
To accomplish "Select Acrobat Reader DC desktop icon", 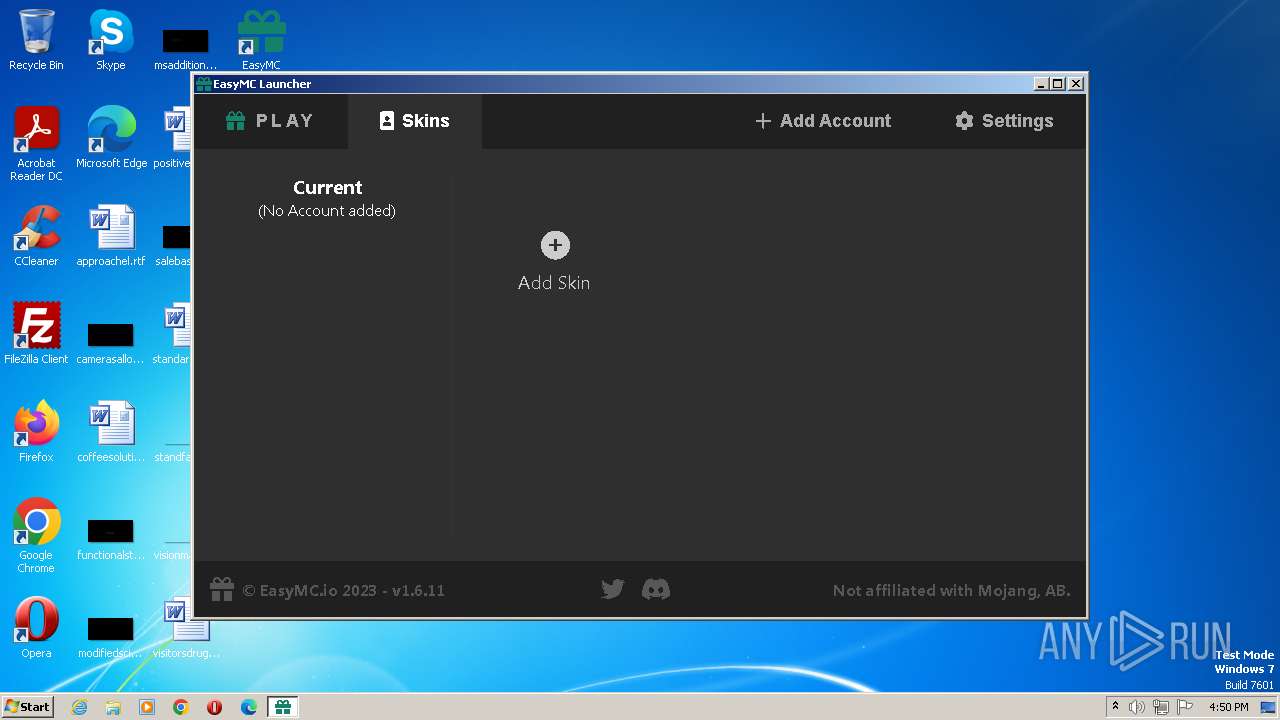I will point(36,144).
